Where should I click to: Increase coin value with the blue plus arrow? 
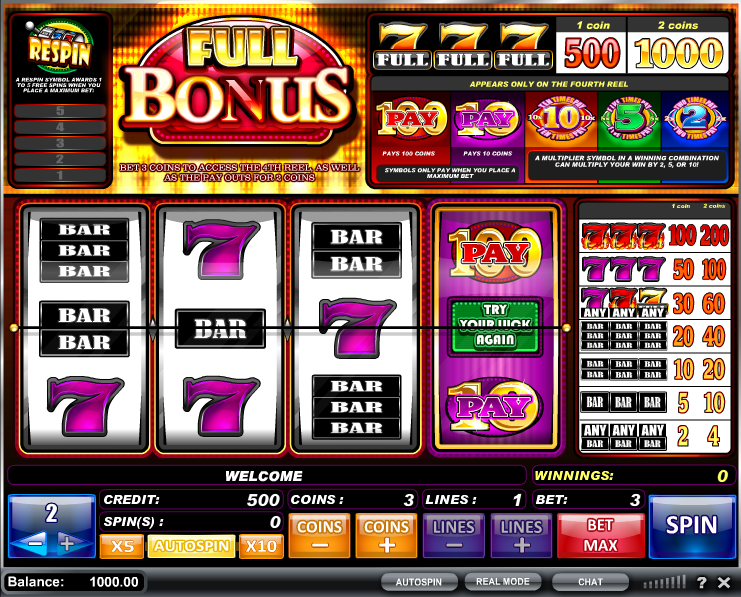pos(70,544)
